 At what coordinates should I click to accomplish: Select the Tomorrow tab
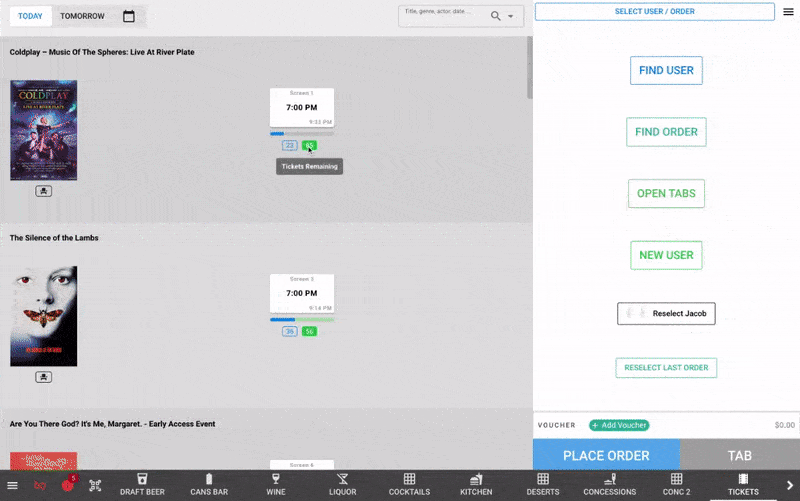(82, 16)
